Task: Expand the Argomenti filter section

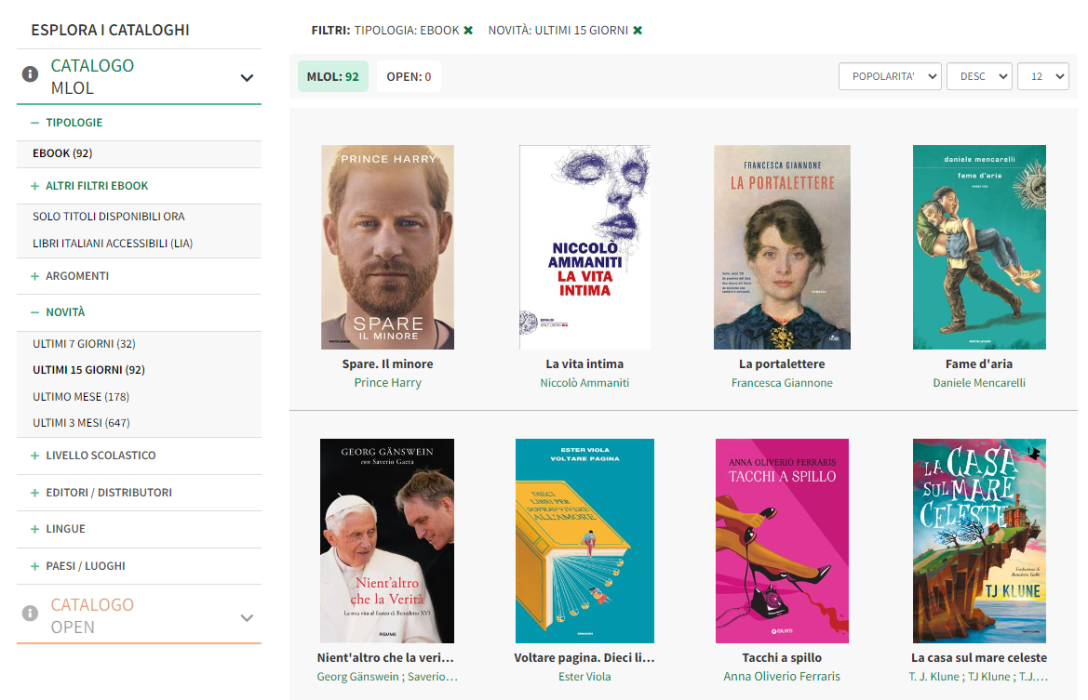Action: coord(70,276)
